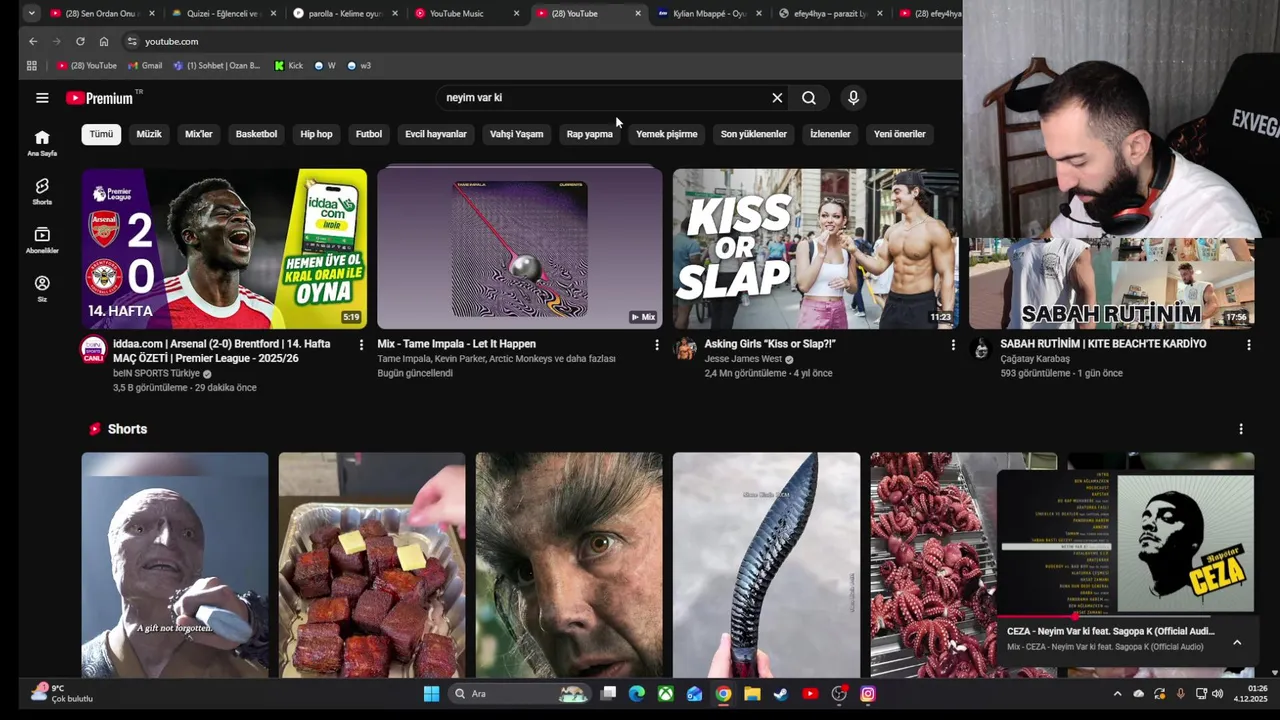This screenshot has height=720, width=1280.
Task: Filter feed by Futbol chip
Action: tap(369, 134)
